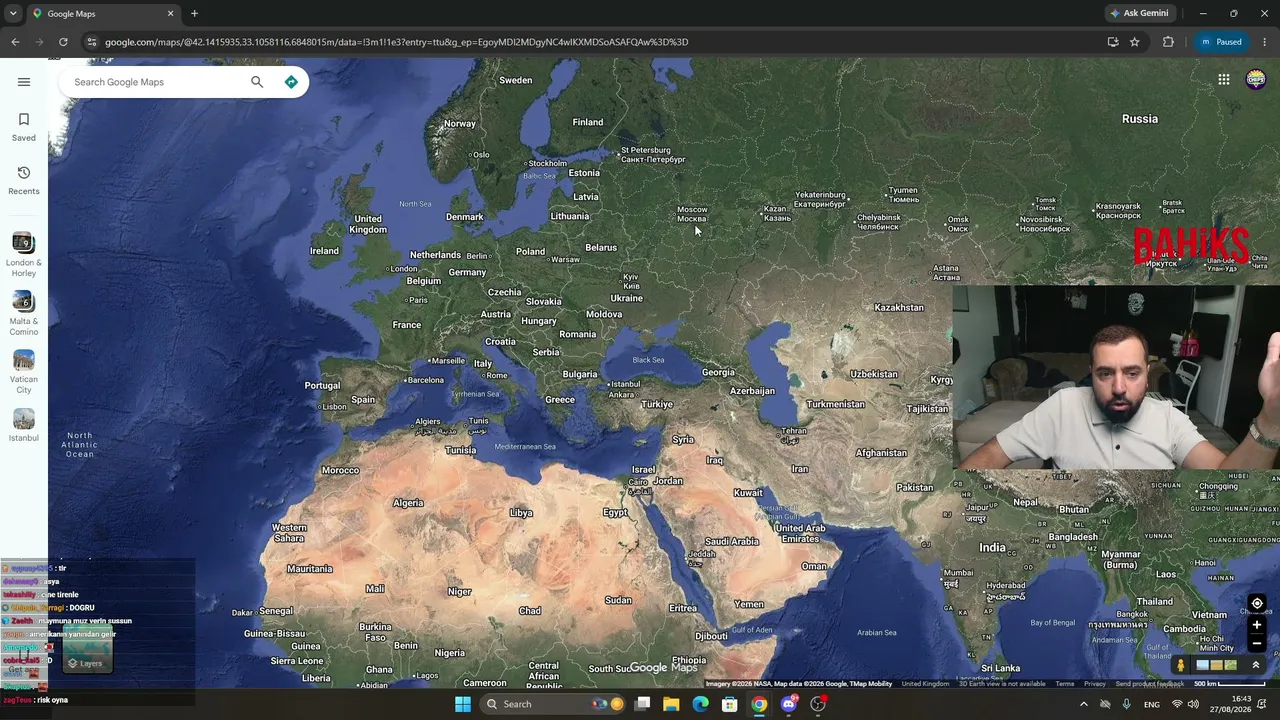The width and height of the screenshot is (1280, 720).
Task: Open the volume control in system tray
Action: (1193, 704)
